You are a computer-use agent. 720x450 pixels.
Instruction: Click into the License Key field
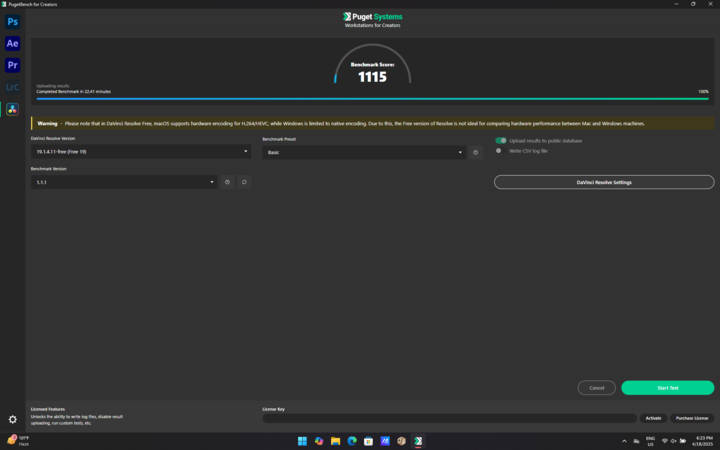click(449, 418)
